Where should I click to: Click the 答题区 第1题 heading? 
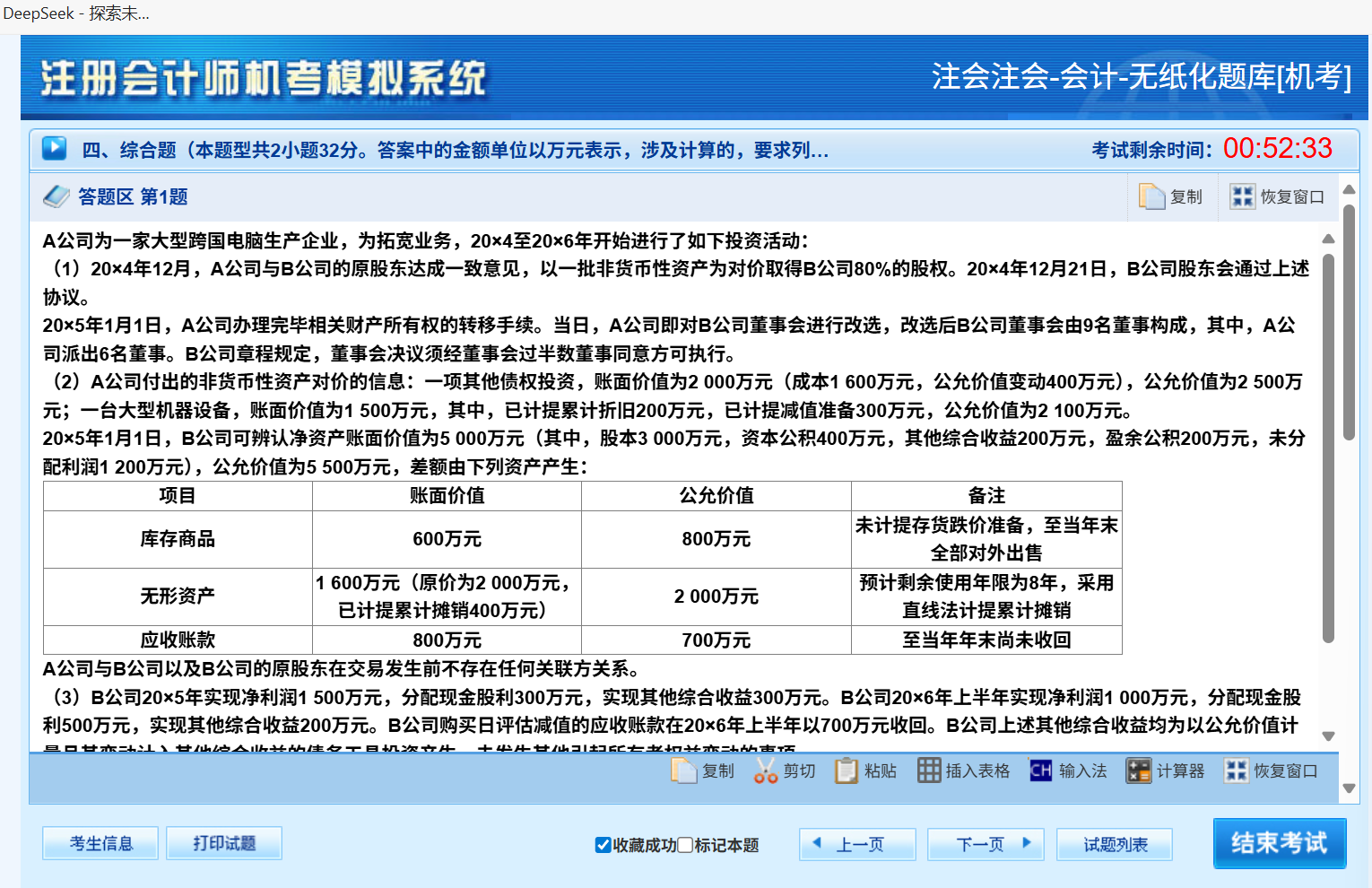(133, 196)
